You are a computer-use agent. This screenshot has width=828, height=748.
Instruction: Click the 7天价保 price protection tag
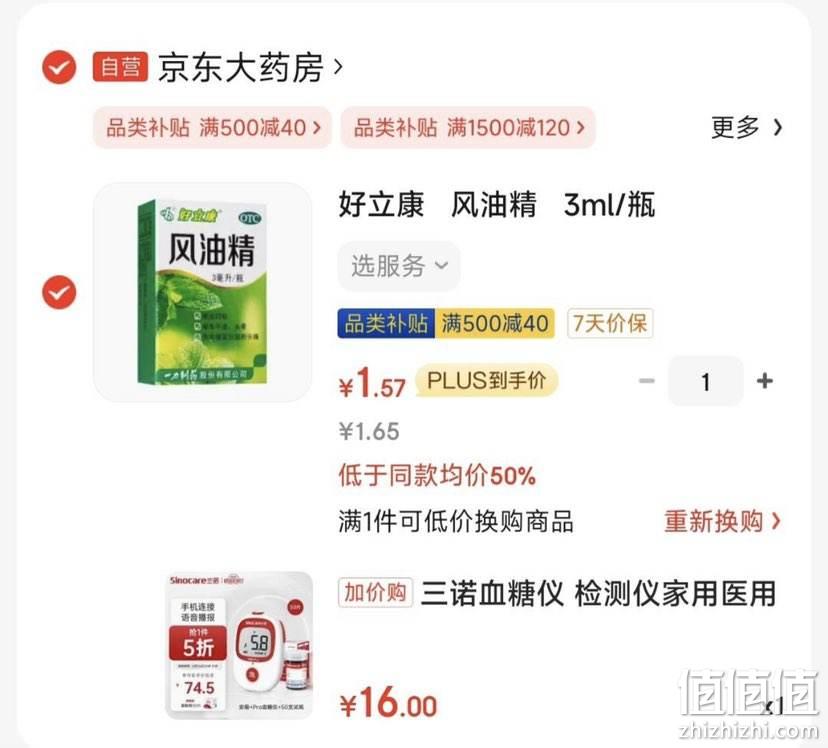pos(610,323)
